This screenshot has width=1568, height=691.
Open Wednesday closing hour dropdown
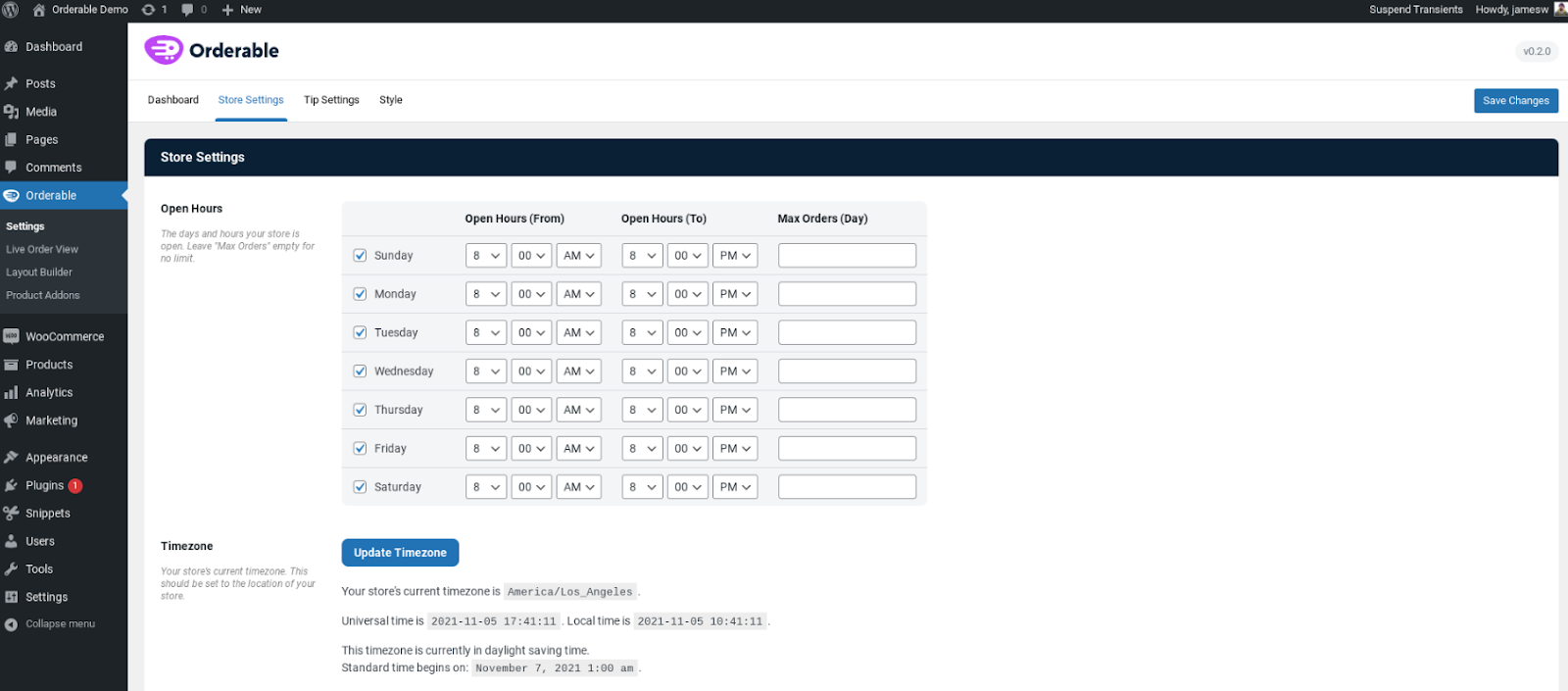pos(642,371)
